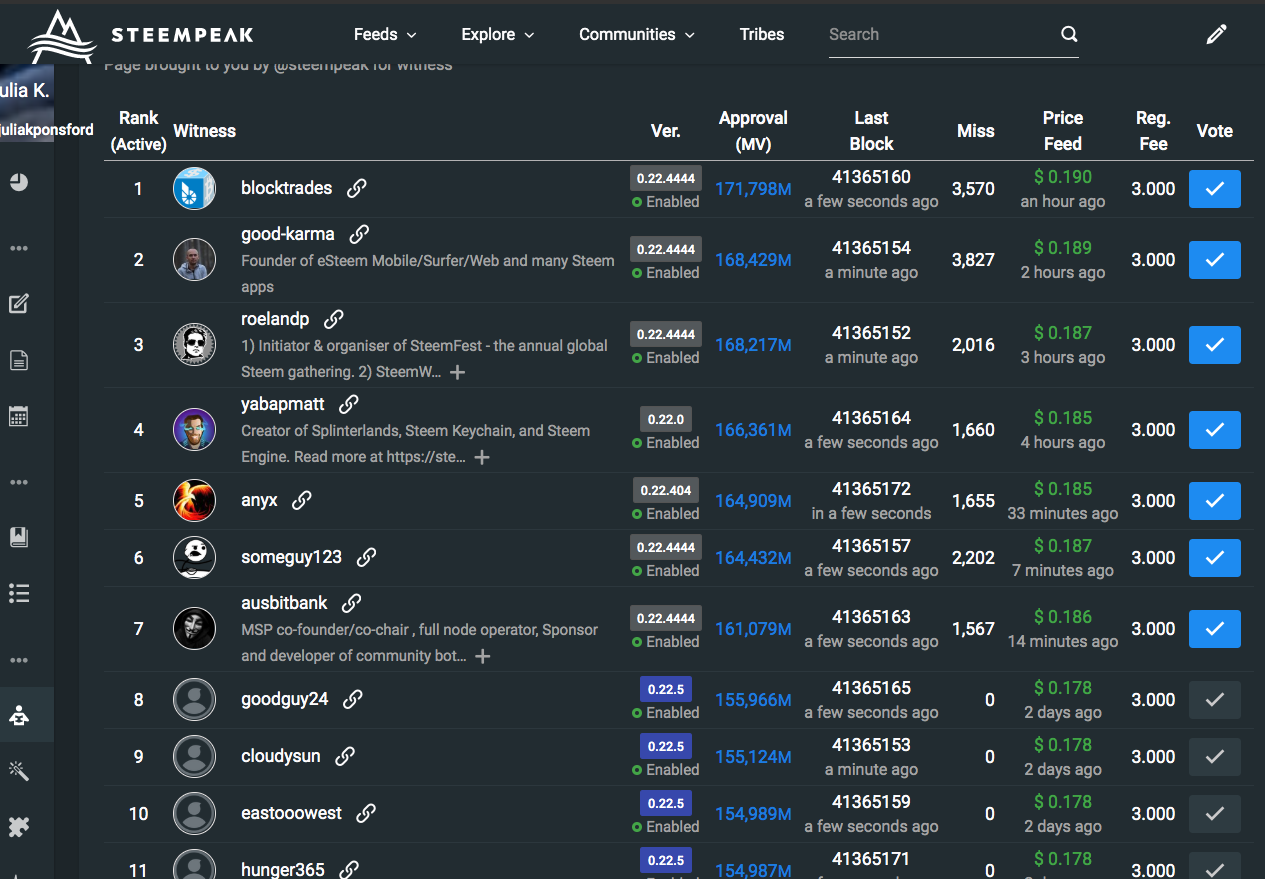Click blocktrades approval 171,798M value
This screenshot has width=1265, height=879.
(753, 189)
